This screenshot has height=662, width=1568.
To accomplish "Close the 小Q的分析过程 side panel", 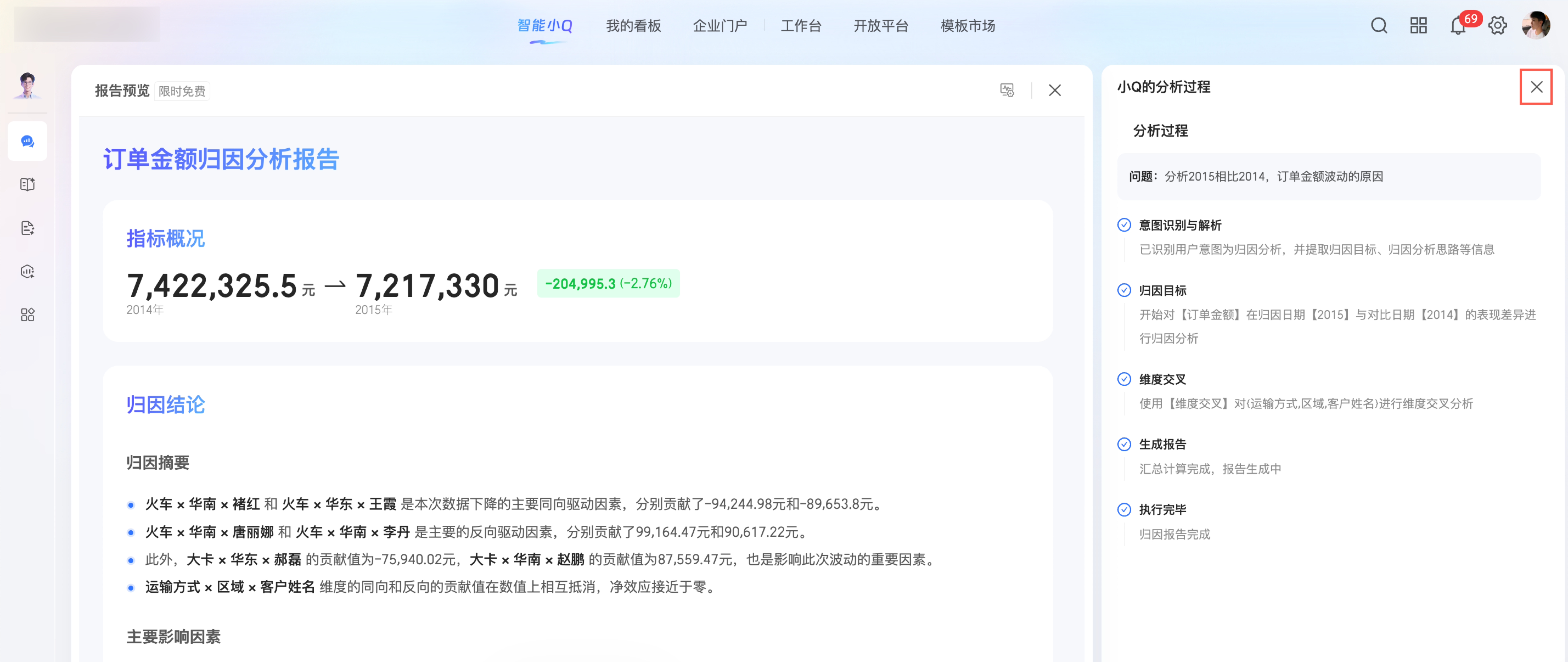I will pos(1536,87).
